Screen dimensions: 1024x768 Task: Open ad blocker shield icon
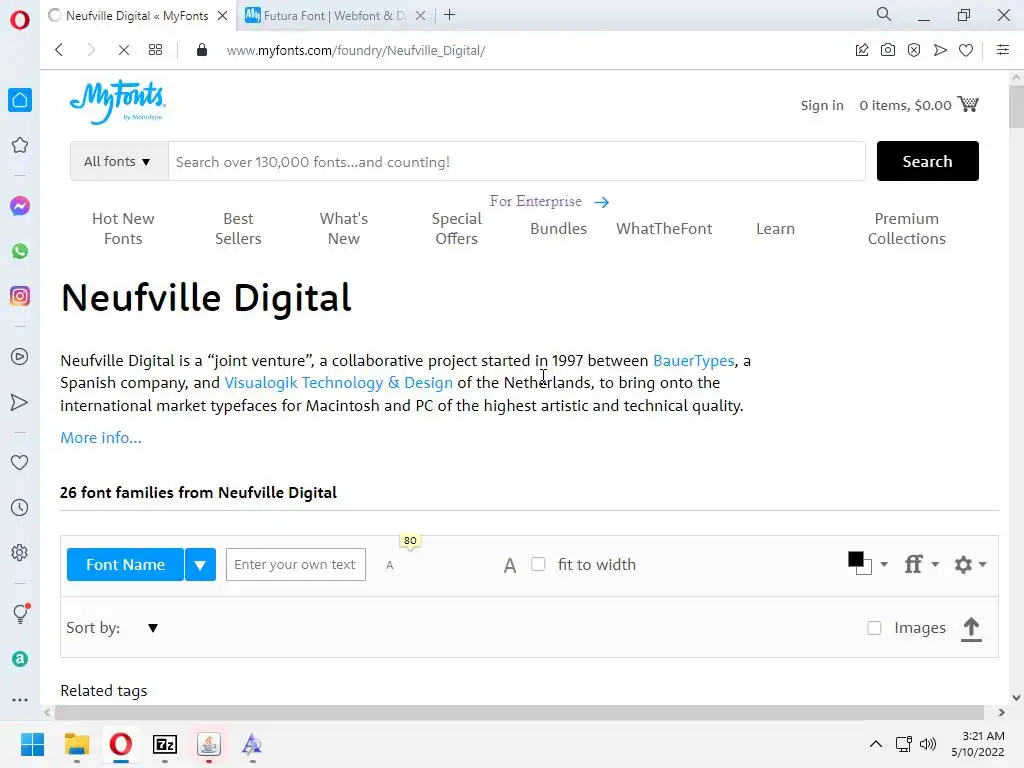(x=914, y=50)
